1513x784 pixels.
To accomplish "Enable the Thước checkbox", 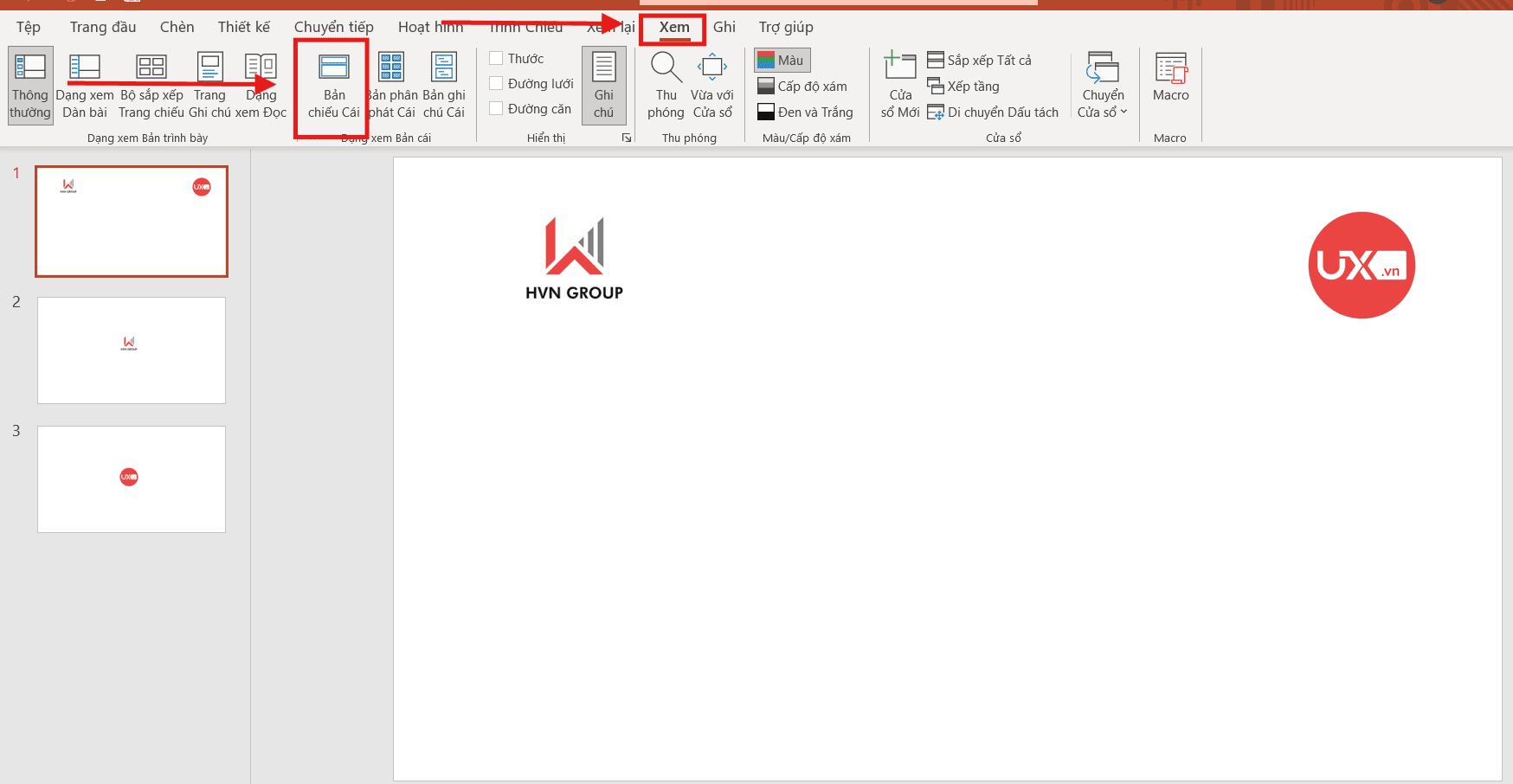I will [x=495, y=57].
